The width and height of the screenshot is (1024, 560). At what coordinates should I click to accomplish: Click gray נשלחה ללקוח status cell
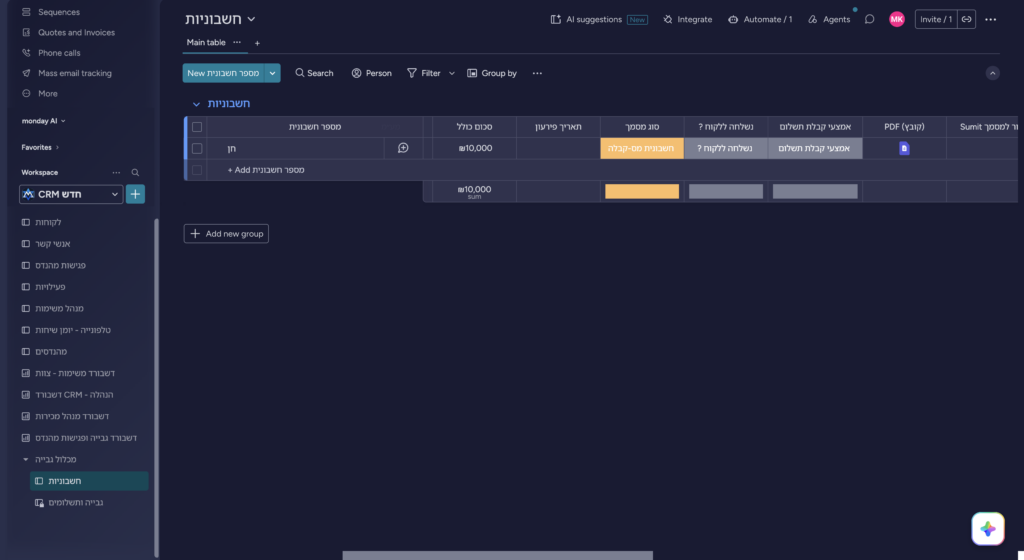point(726,148)
